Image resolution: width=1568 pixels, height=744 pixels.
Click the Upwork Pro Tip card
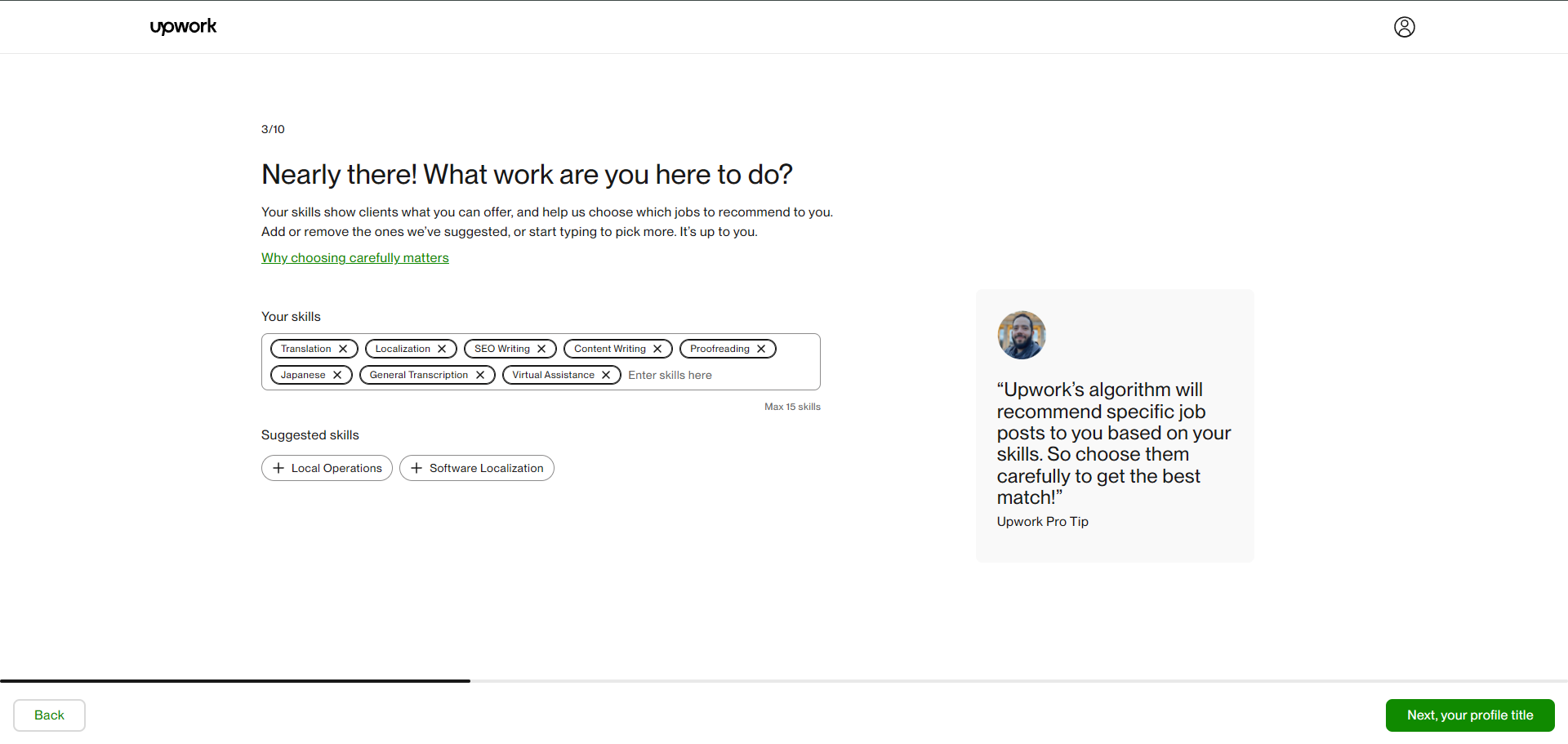click(1115, 425)
